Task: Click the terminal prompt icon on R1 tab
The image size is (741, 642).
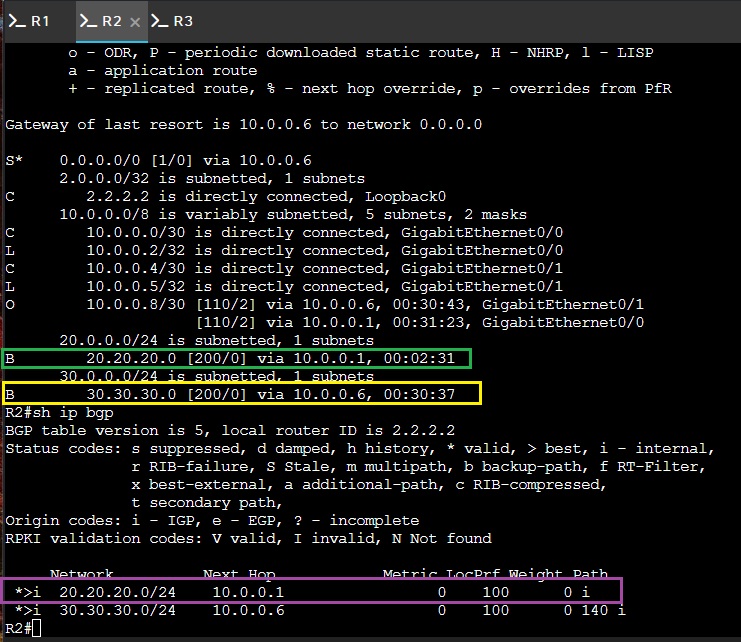Action: [17, 21]
